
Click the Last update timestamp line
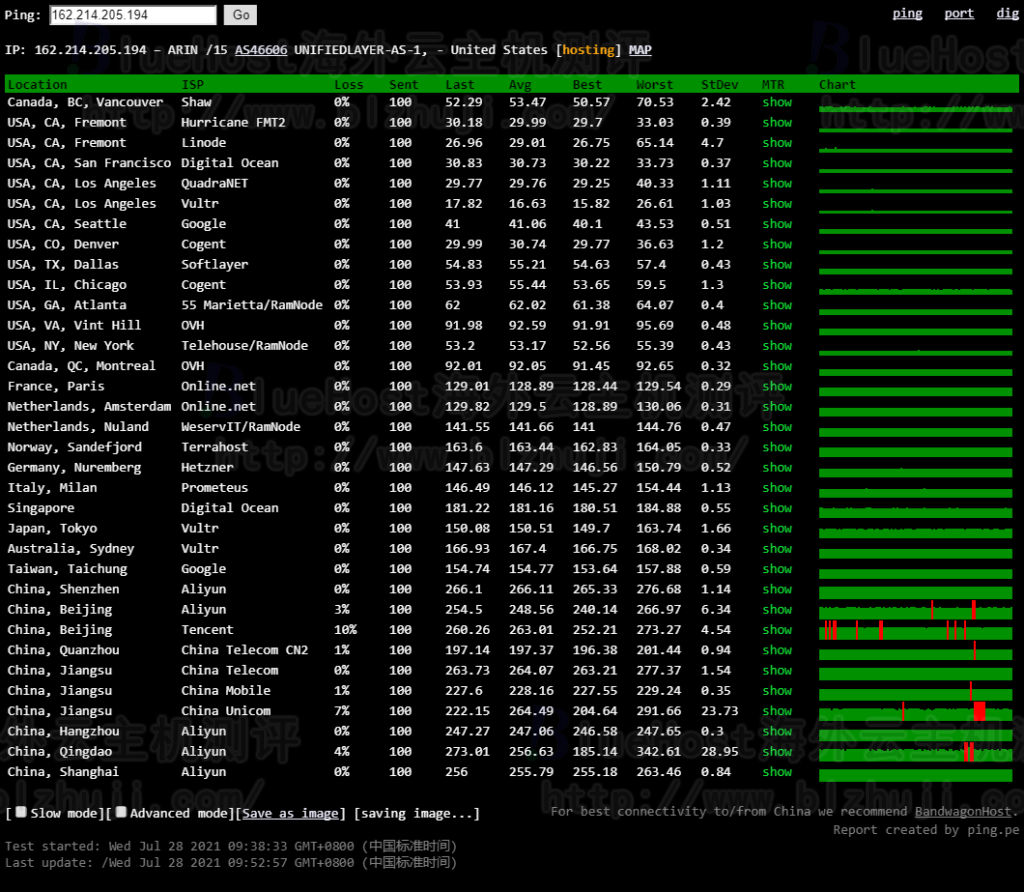coord(231,863)
